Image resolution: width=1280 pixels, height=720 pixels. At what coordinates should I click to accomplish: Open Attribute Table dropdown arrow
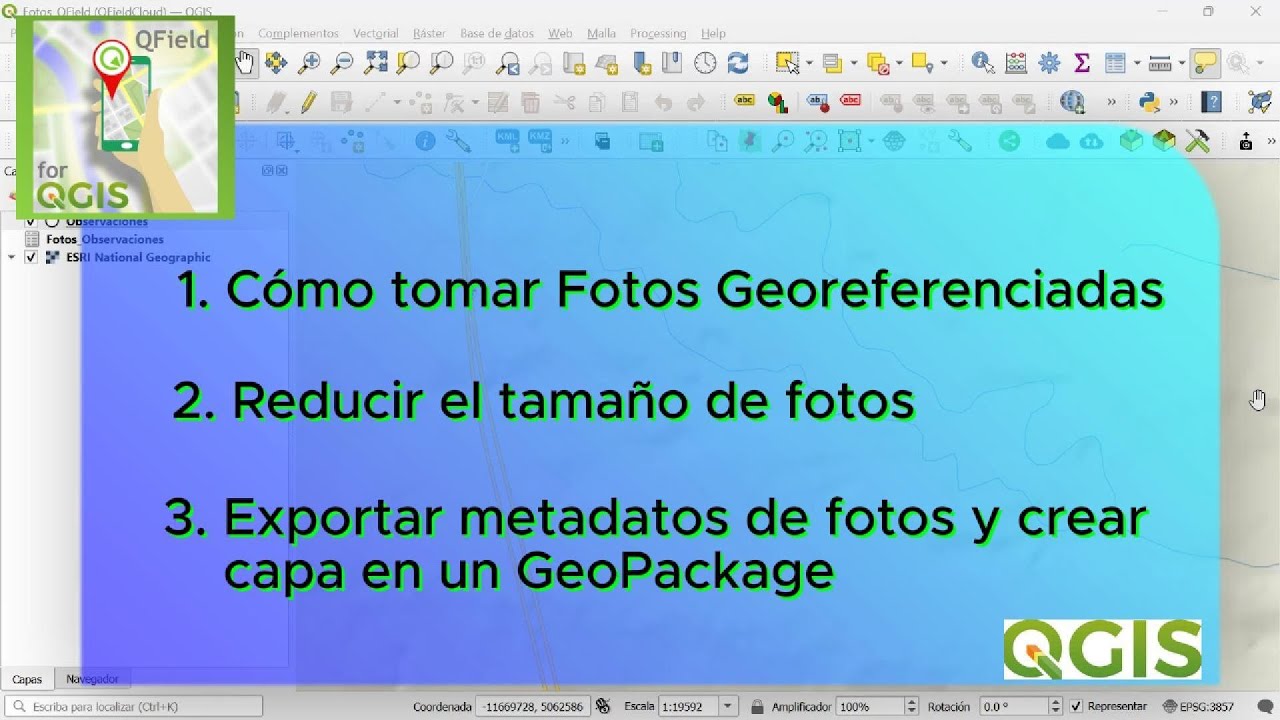[1137, 63]
